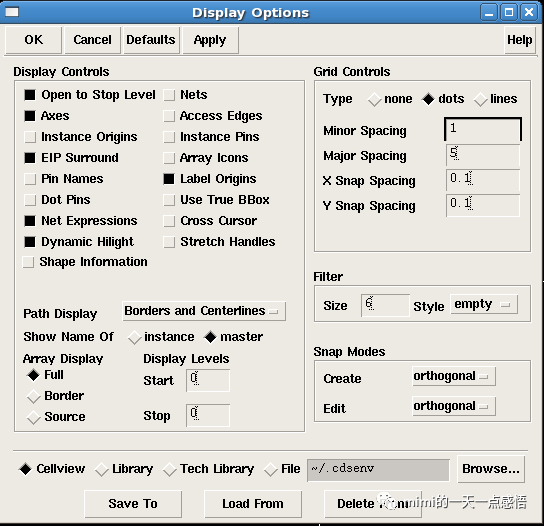Click the OK button

pos(34,40)
